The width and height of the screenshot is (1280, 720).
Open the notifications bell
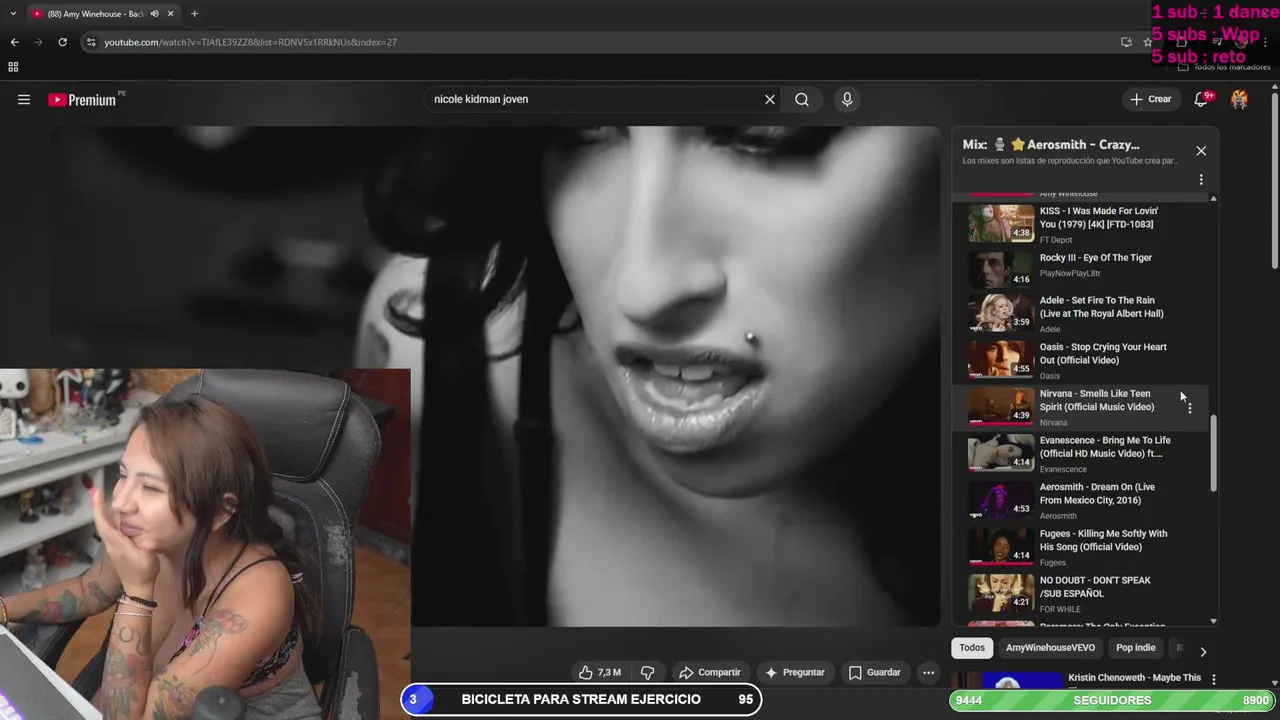point(1202,99)
